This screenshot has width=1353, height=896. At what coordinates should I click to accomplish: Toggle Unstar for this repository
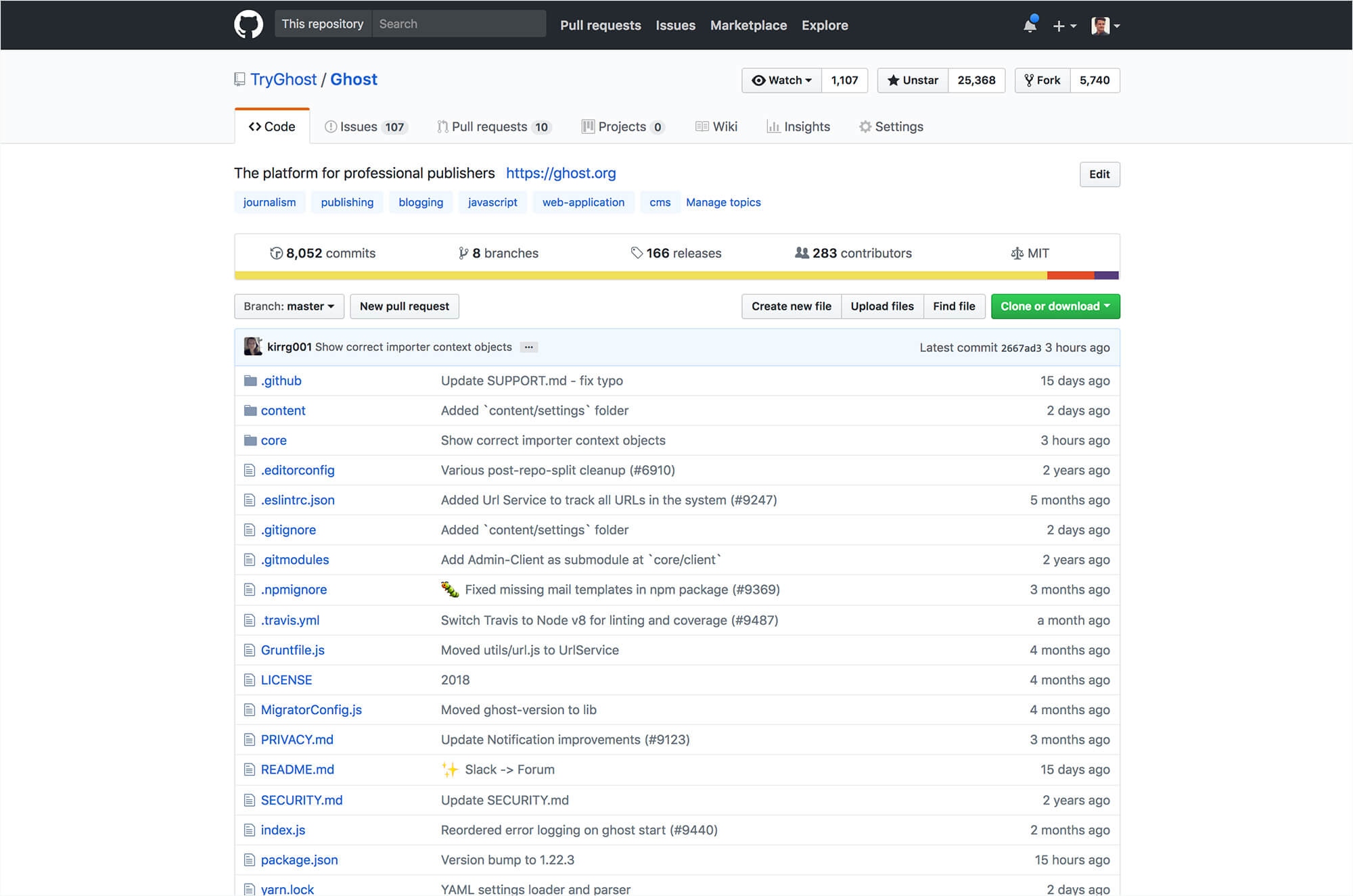[x=913, y=80]
